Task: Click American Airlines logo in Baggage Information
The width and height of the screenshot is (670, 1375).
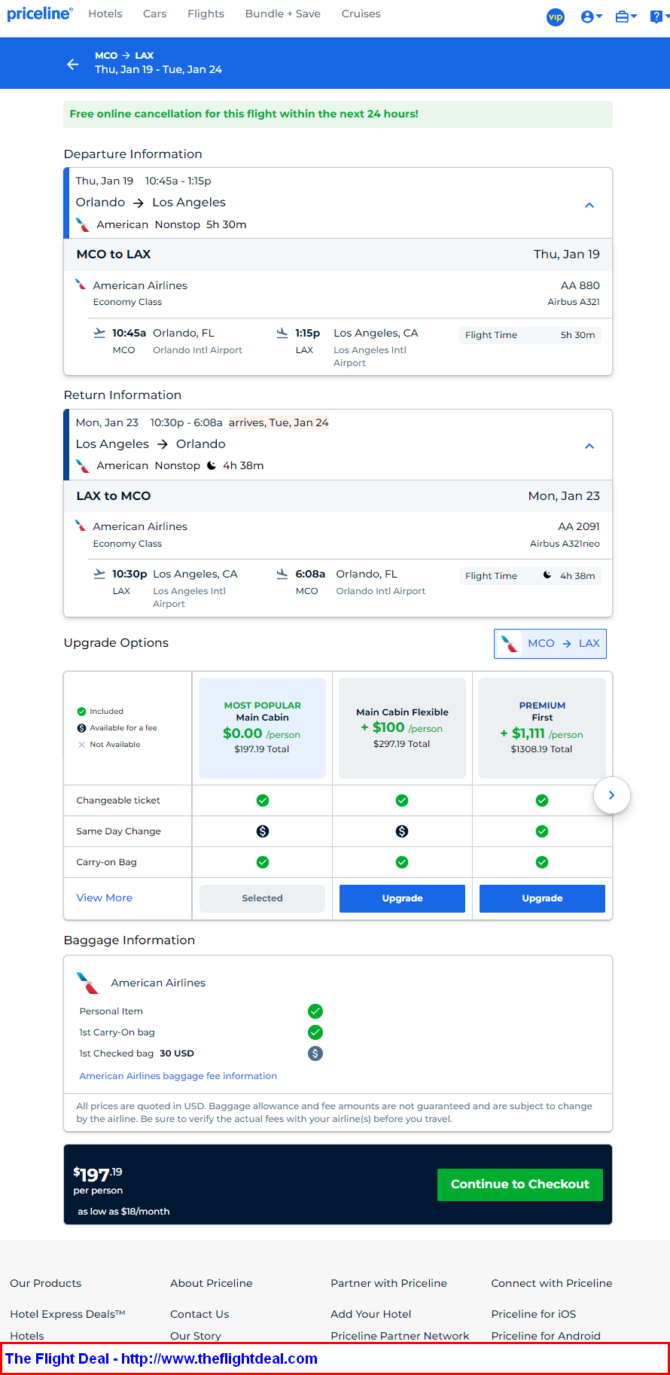Action: coord(88,983)
